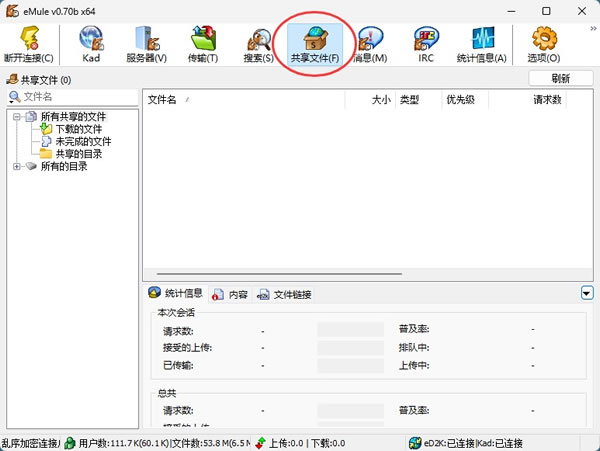
Task: Open the 消息 messages bubble icon
Action: tap(370, 38)
